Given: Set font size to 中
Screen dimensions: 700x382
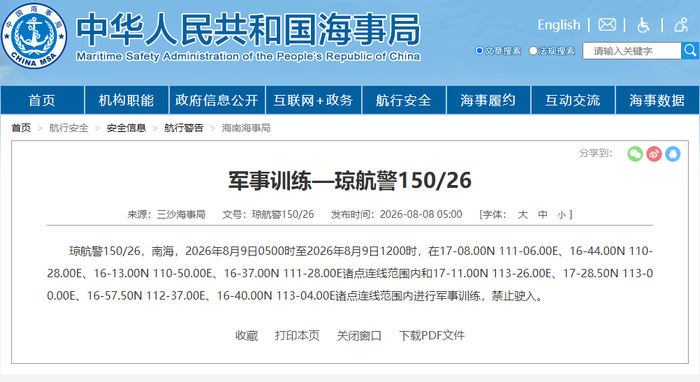Looking at the screenshot, I should point(542,215).
